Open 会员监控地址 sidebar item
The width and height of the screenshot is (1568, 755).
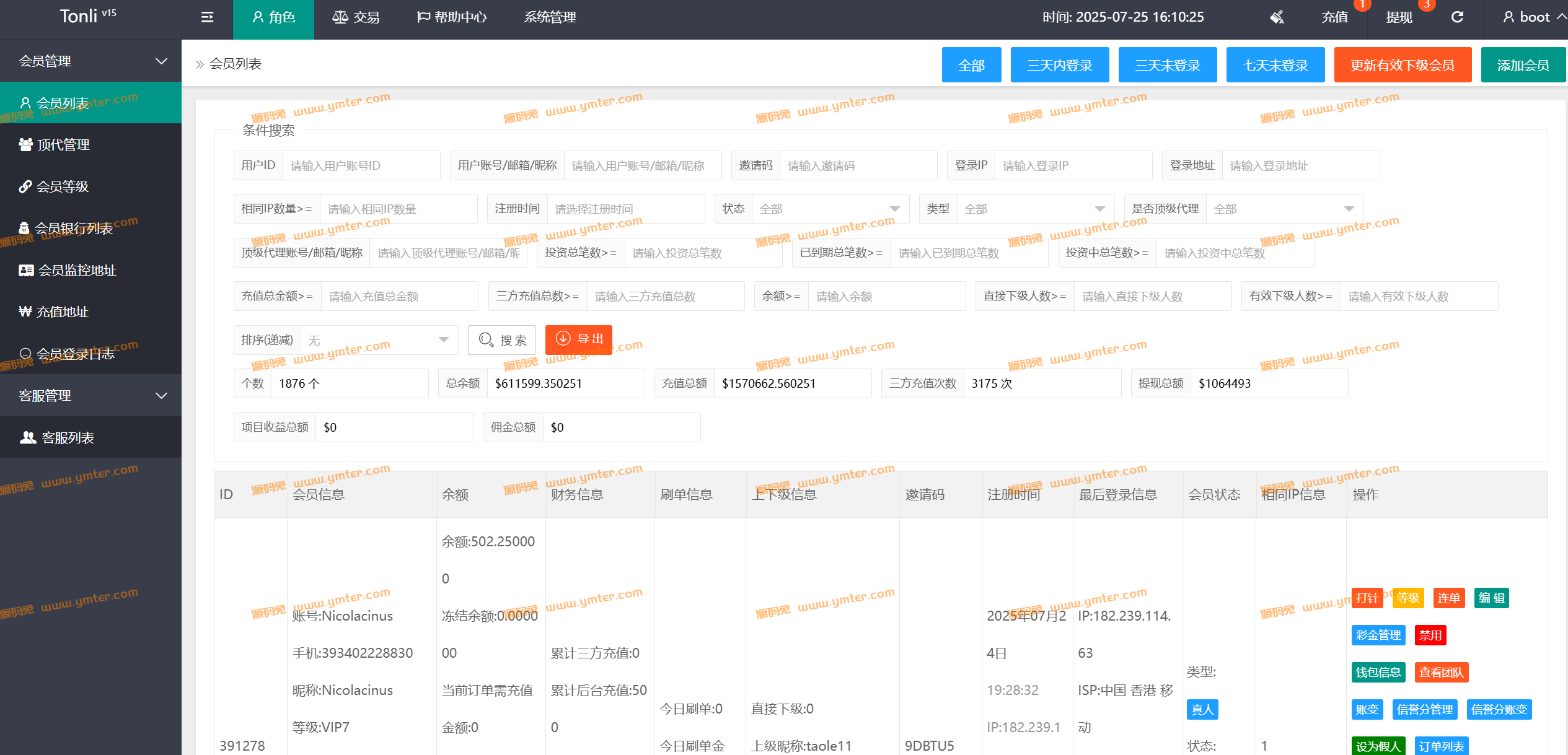[x=77, y=270]
